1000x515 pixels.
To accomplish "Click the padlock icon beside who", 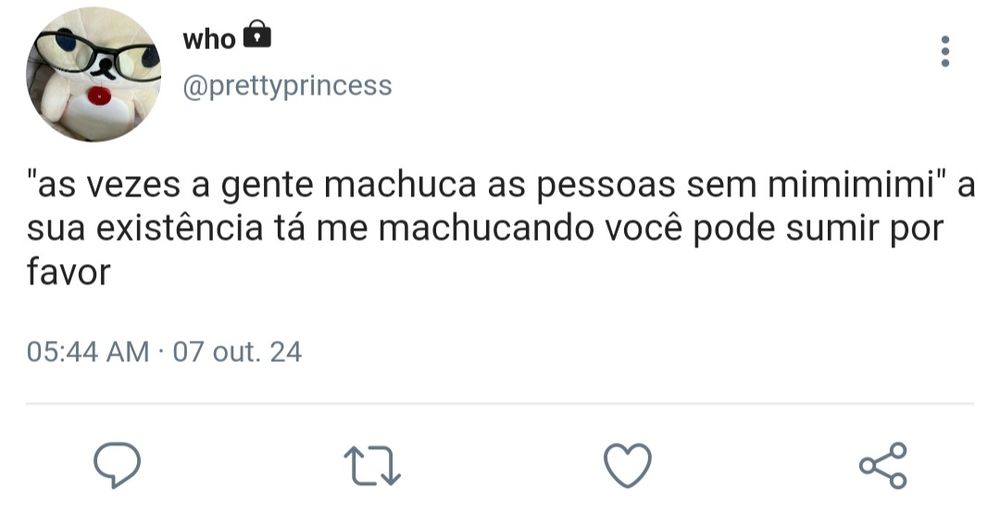I will [x=258, y=37].
